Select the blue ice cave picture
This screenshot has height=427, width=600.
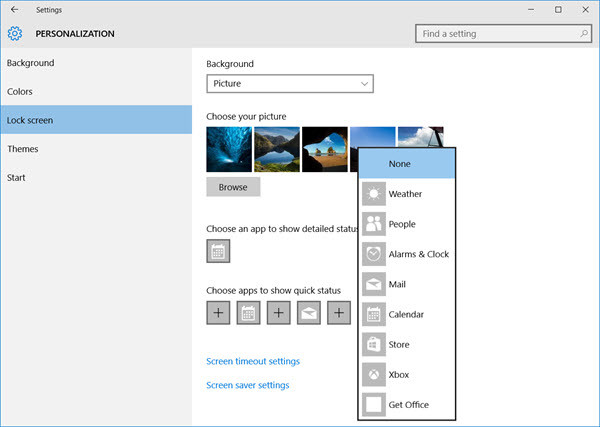(229, 149)
